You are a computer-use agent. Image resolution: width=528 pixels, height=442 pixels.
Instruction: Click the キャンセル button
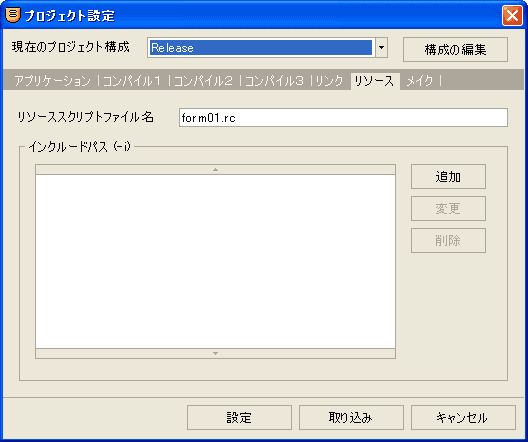(463, 417)
